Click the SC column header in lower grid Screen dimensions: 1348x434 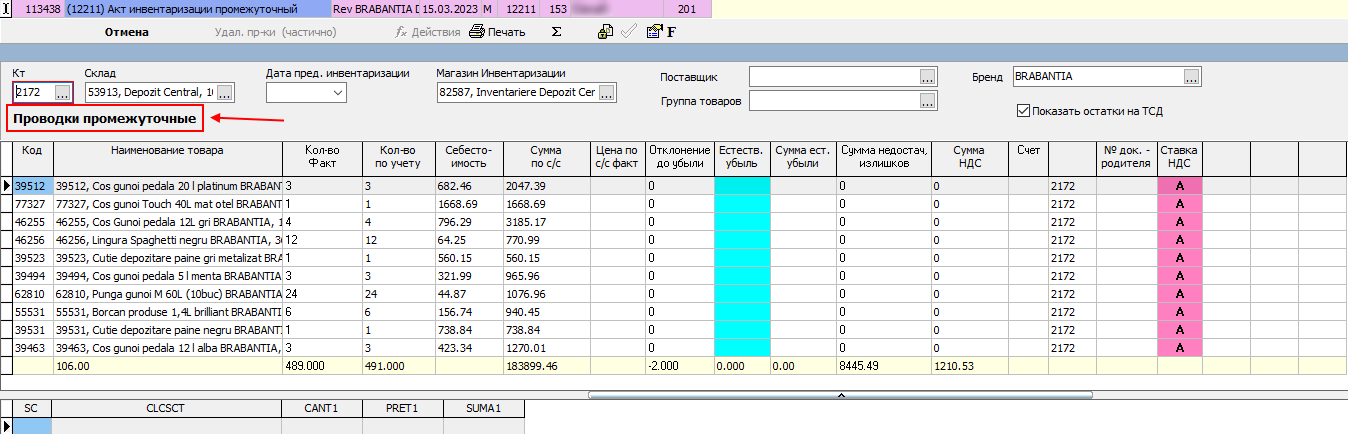pos(31,408)
